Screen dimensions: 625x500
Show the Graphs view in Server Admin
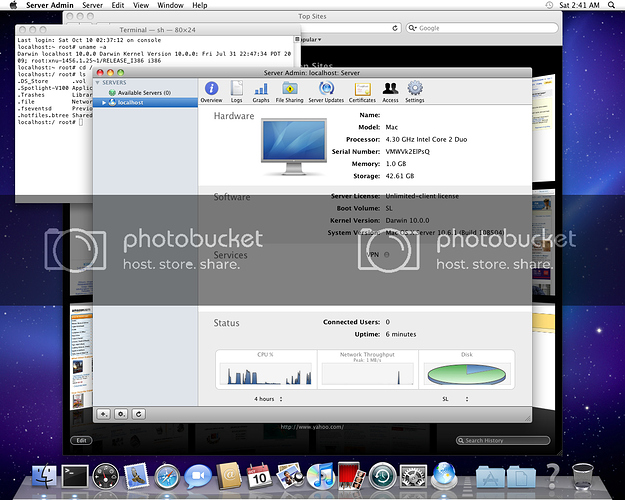pyautogui.click(x=261, y=92)
